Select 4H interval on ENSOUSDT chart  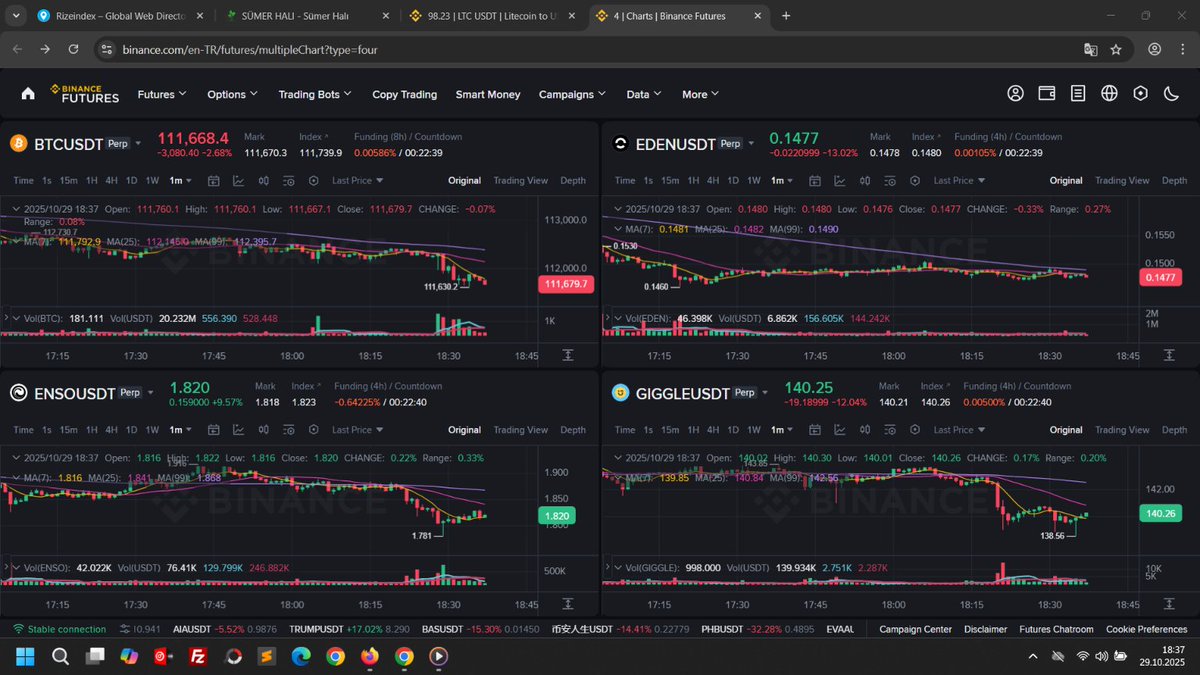coord(111,430)
